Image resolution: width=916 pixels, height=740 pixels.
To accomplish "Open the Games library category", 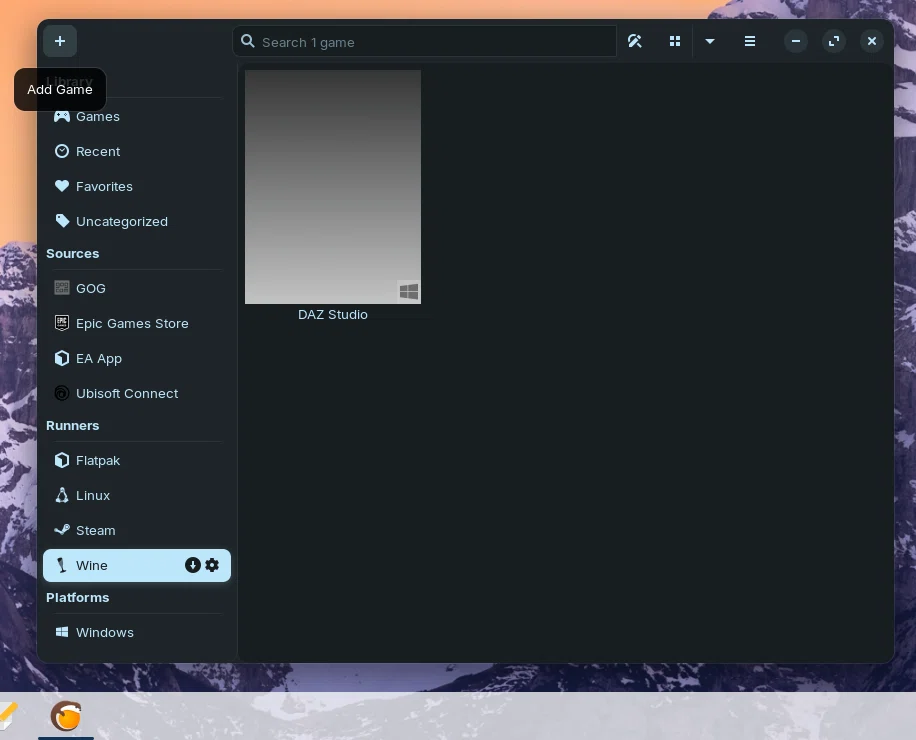I will (137, 116).
